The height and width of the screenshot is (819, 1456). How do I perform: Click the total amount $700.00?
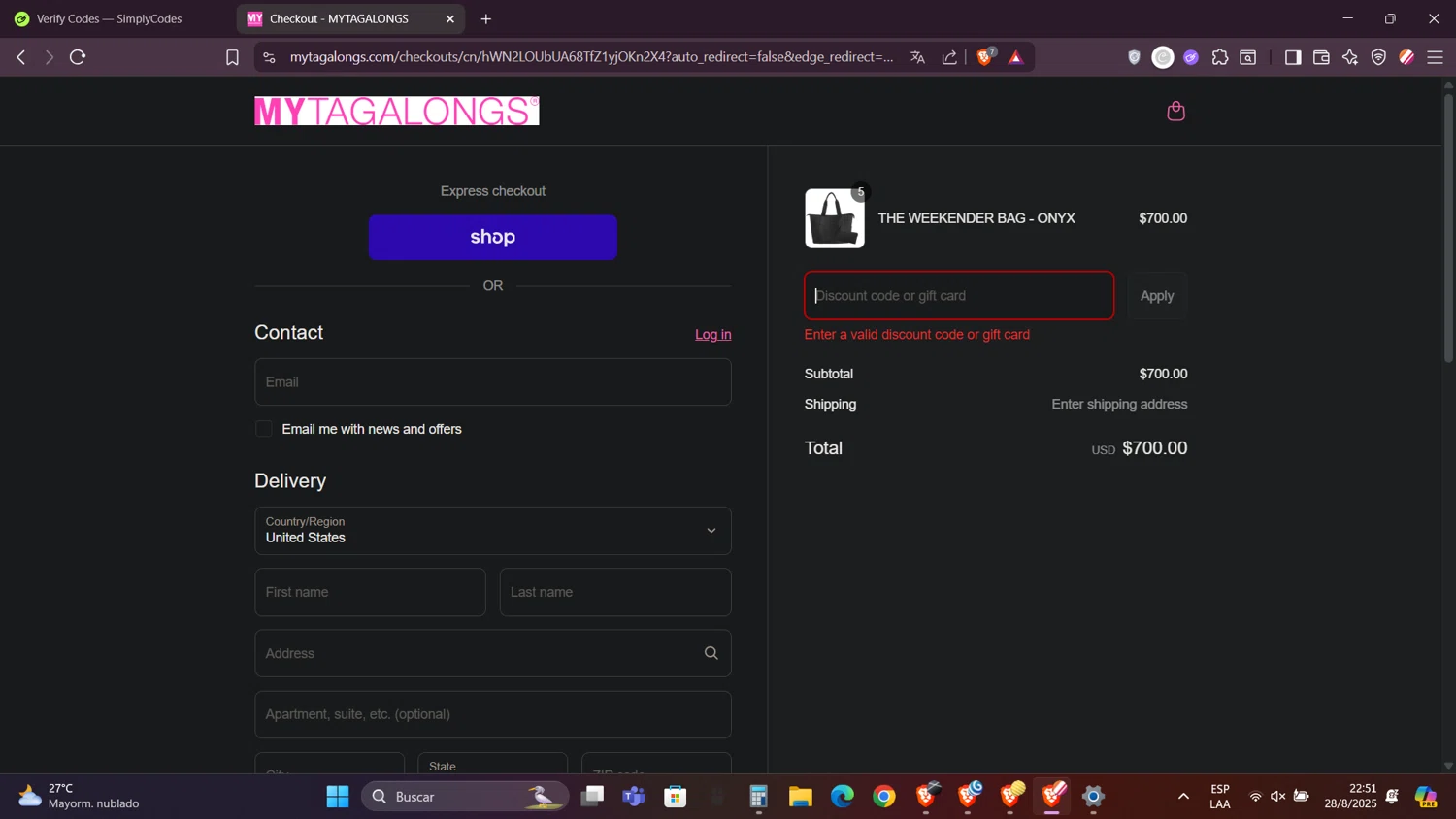click(1154, 448)
